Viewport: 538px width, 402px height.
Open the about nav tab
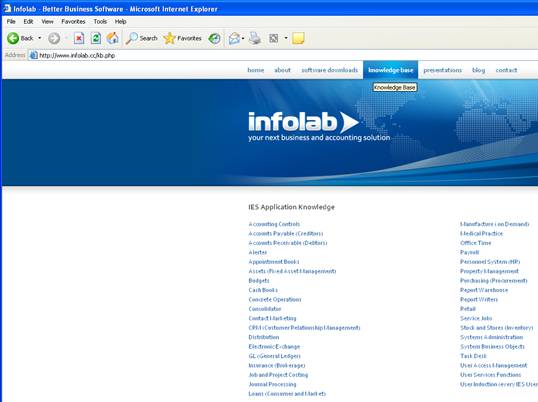(282, 70)
